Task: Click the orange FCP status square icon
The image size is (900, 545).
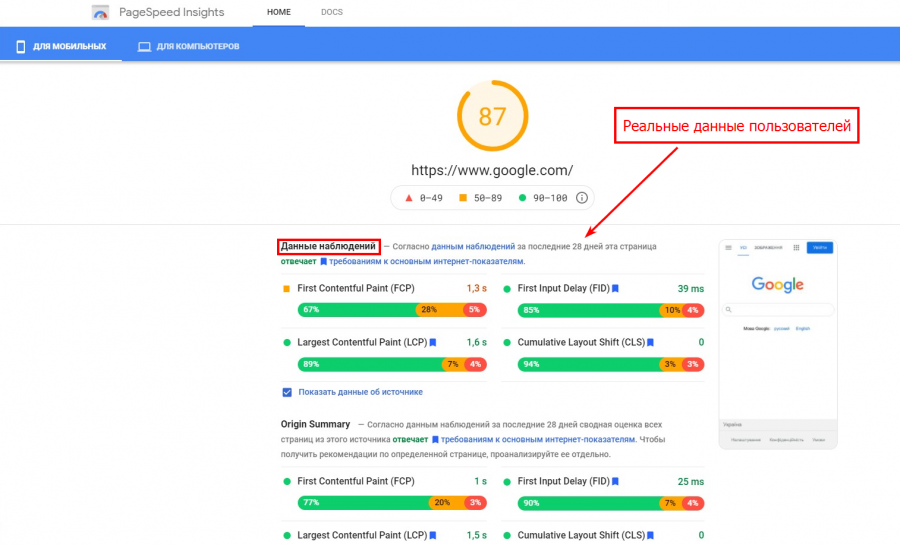Action: (x=286, y=289)
